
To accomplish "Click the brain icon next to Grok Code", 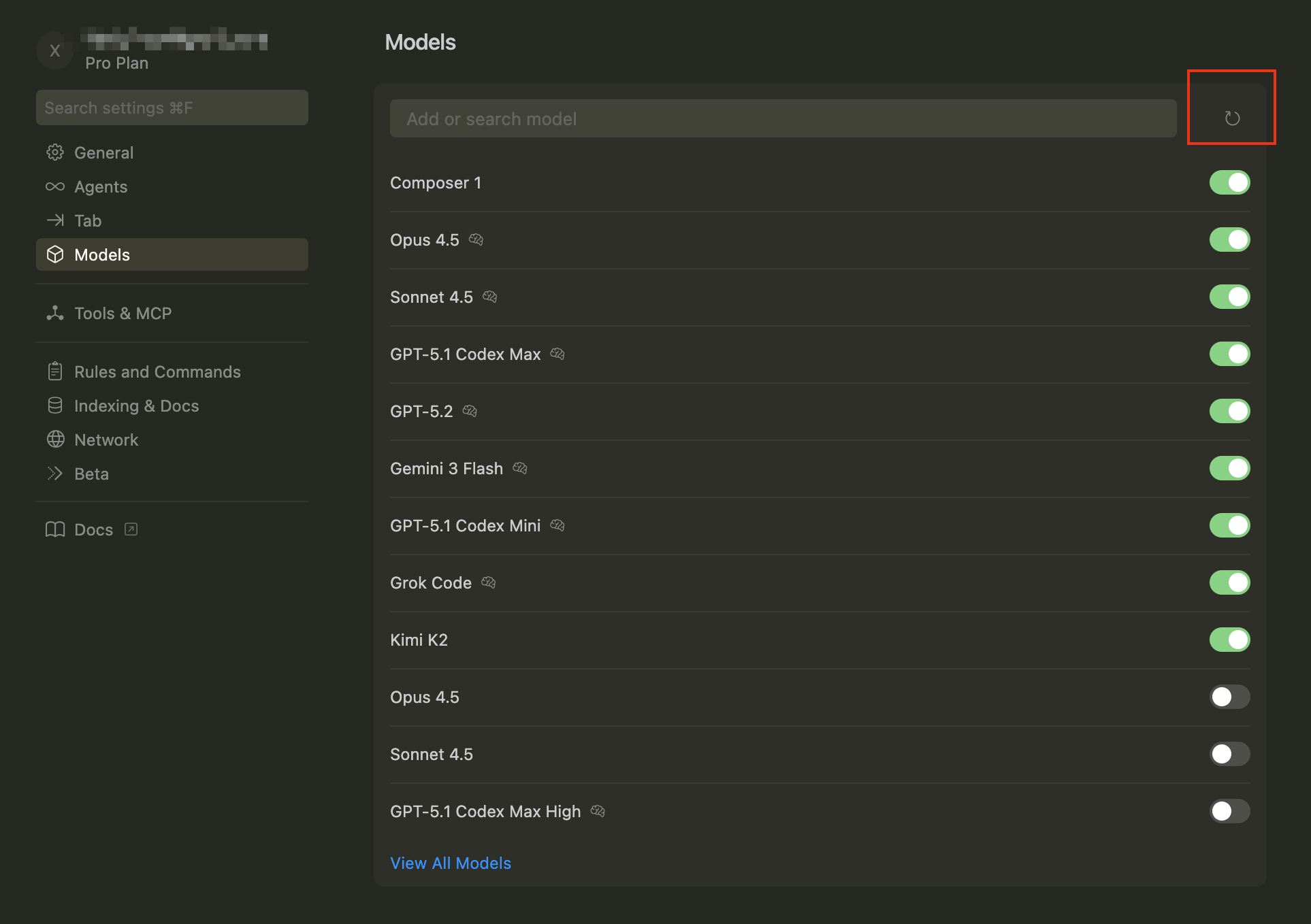I will pos(488,582).
